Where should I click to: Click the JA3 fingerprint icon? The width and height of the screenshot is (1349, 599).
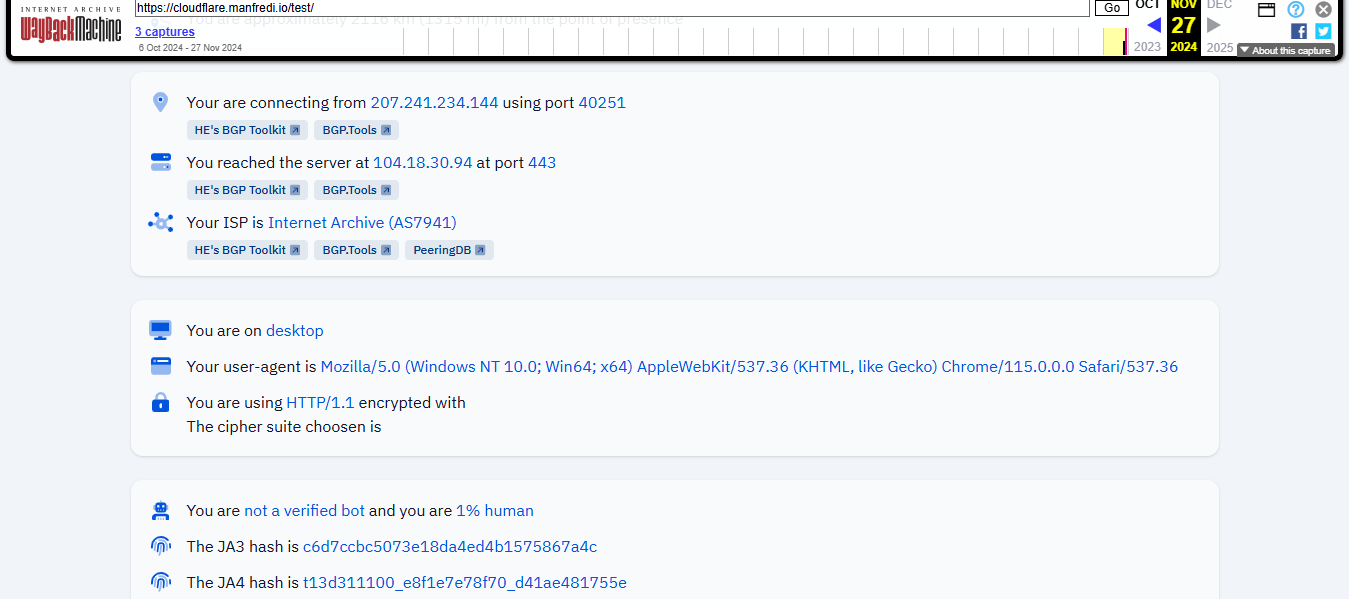click(161, 545)
